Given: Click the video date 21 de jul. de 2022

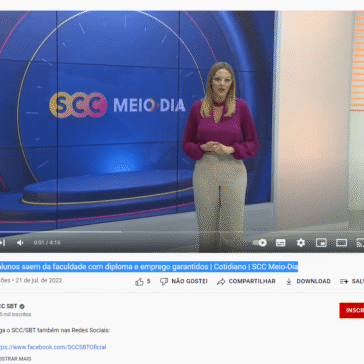Looking at the screenshot, I should click(x=38, y=281).
